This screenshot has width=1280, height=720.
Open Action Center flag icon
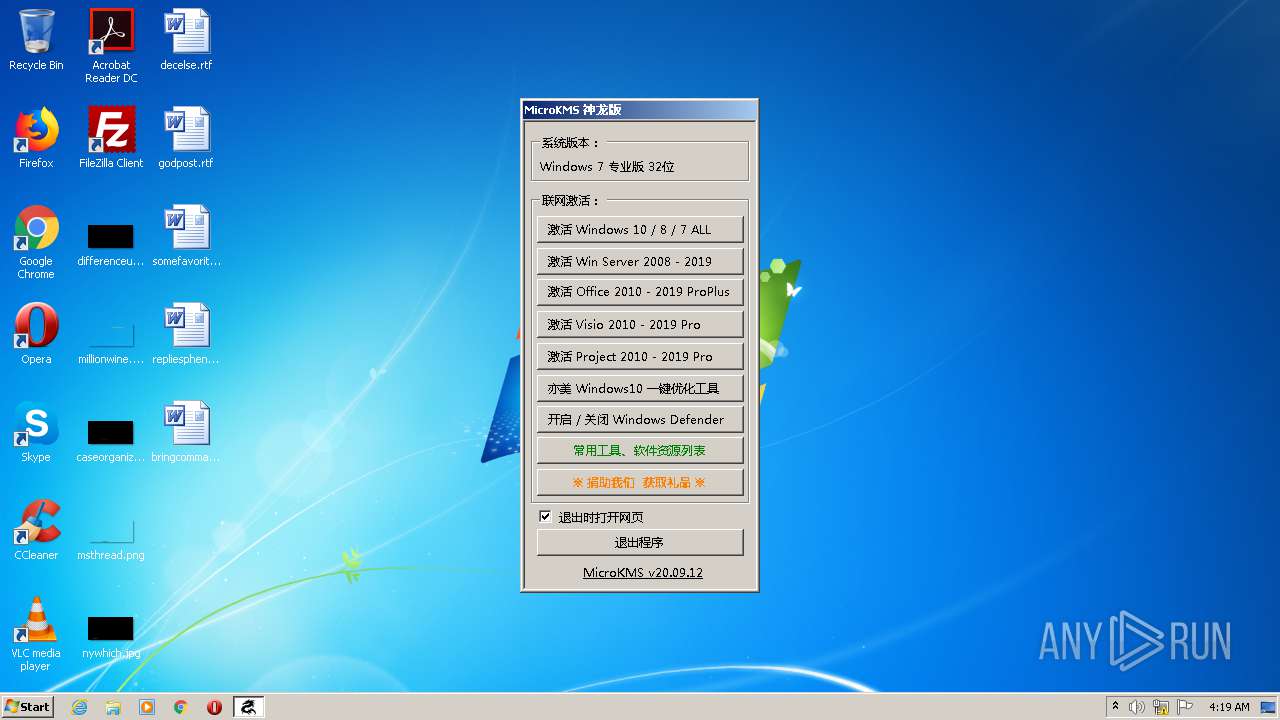tap(1185, 707)
